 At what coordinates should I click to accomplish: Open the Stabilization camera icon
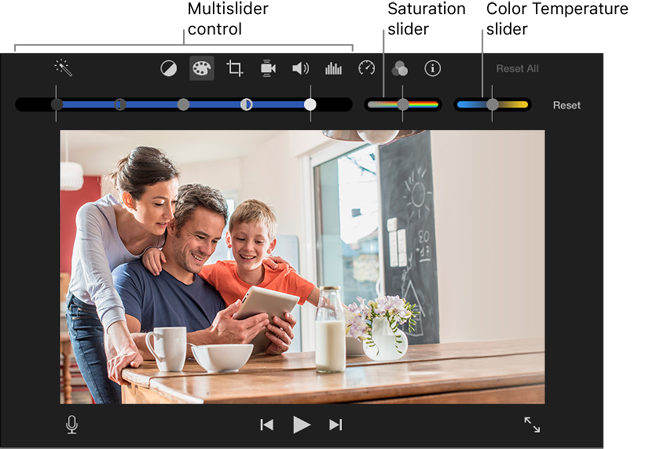coord(268,69)
